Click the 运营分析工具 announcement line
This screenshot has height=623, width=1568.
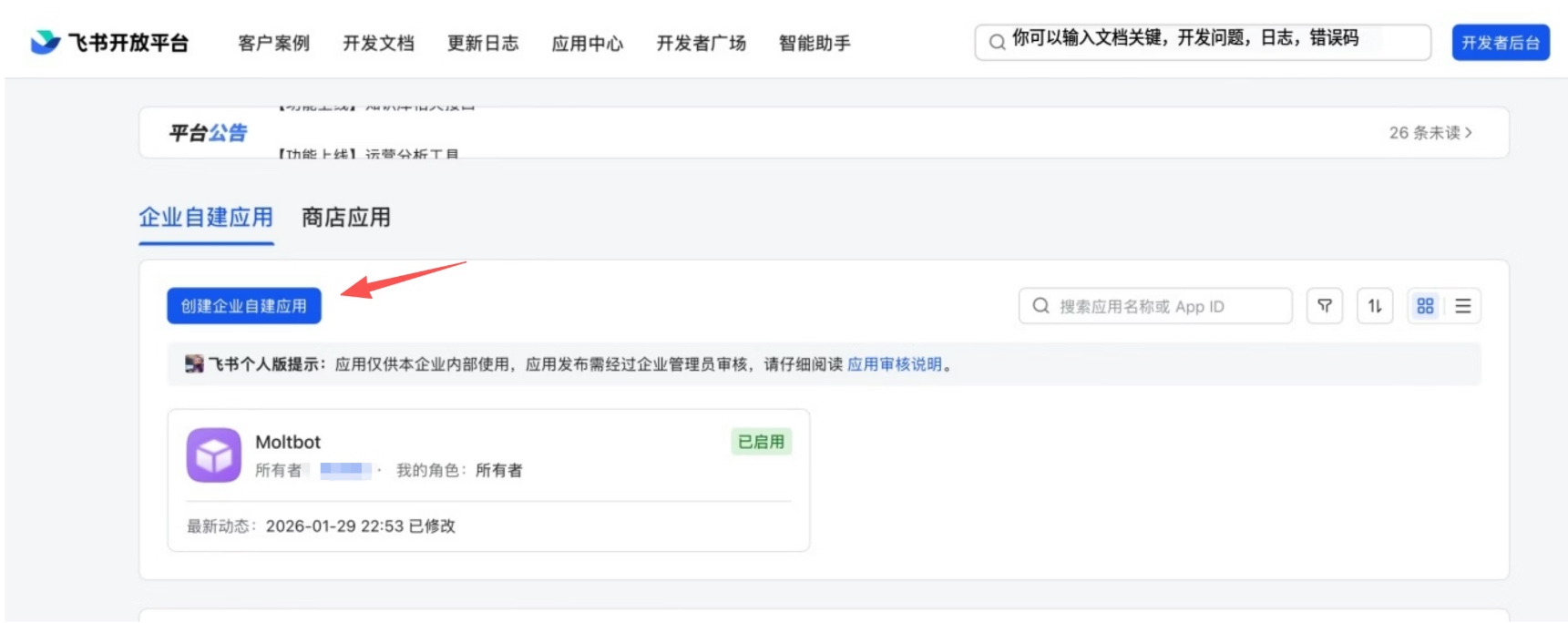pos(368,154)
